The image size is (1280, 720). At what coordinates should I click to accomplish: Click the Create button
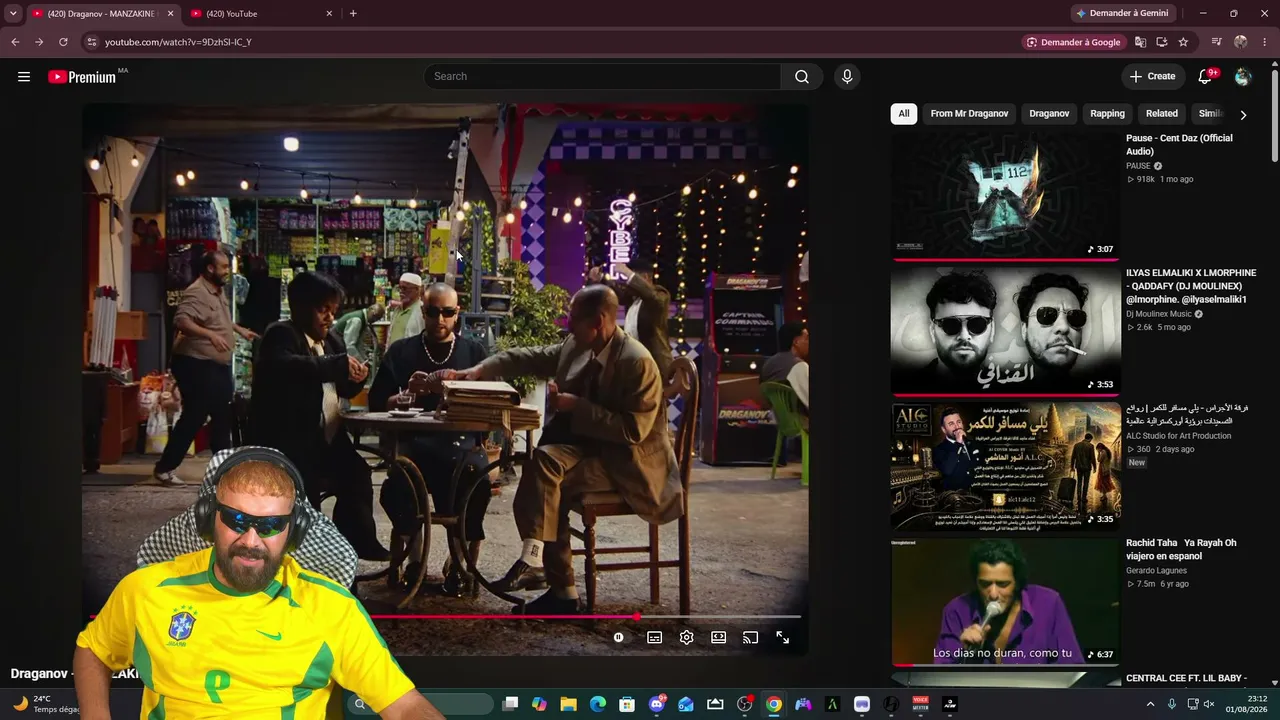click(x=1152, y=77)
